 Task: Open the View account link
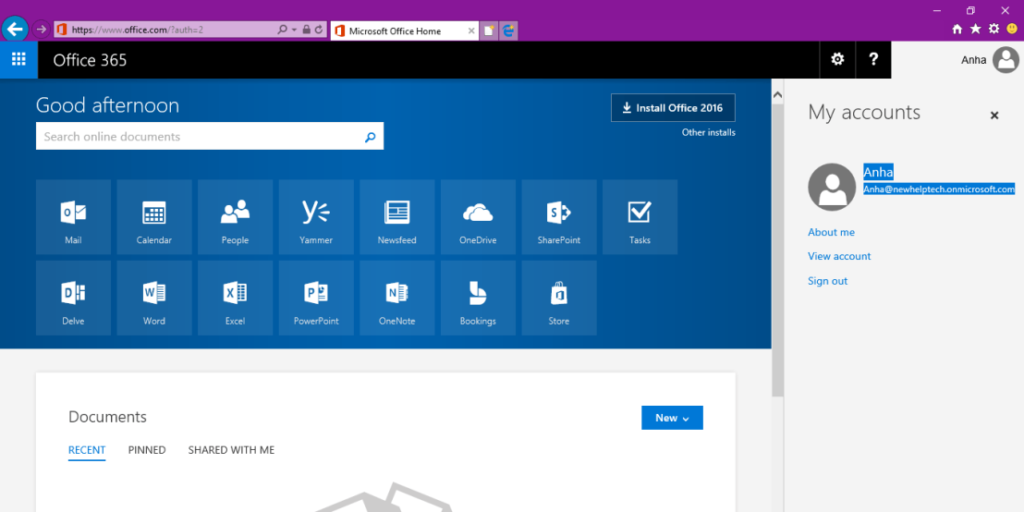pos(839,257)
